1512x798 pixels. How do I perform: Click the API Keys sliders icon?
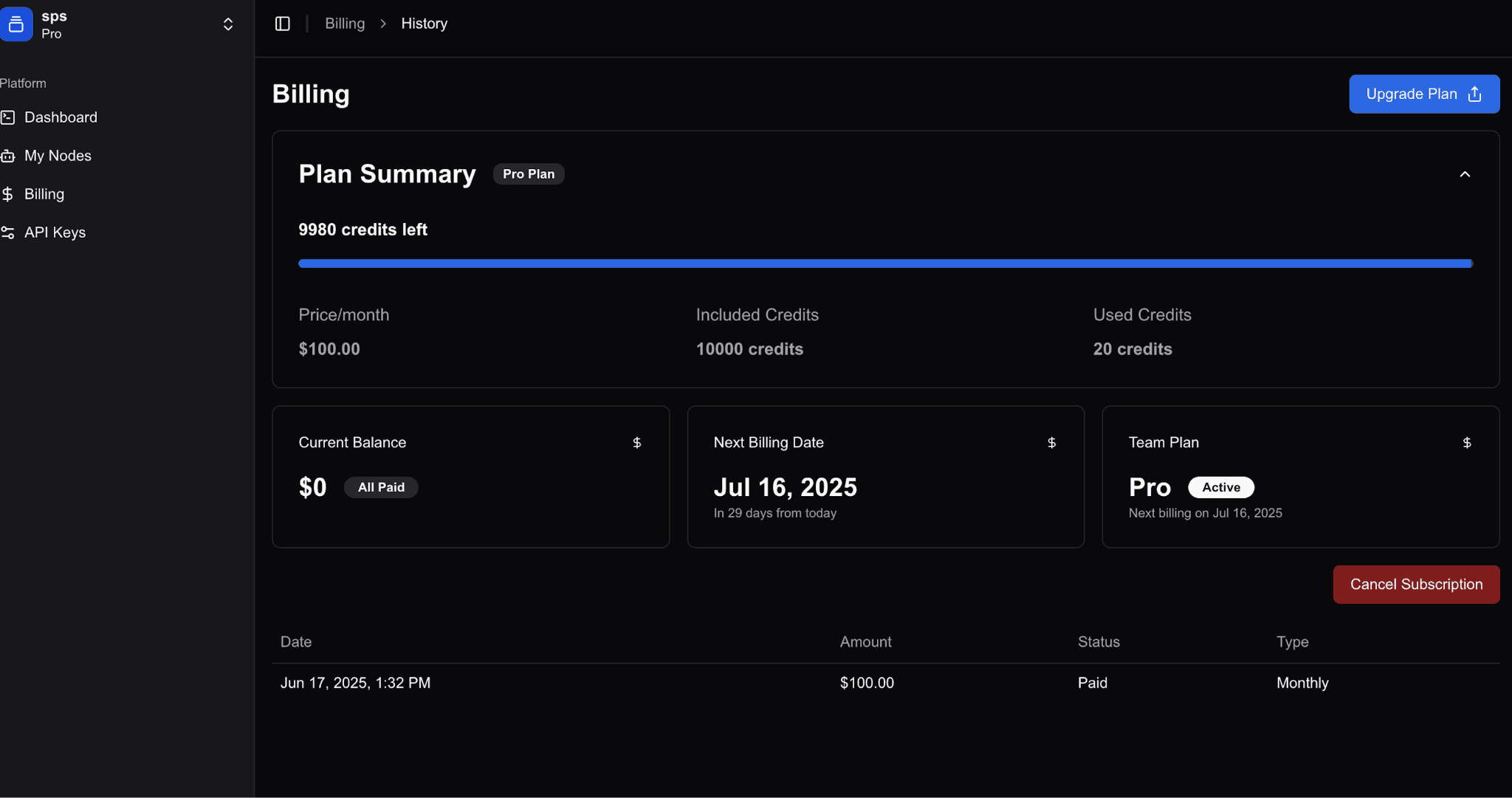pos(8,233)
